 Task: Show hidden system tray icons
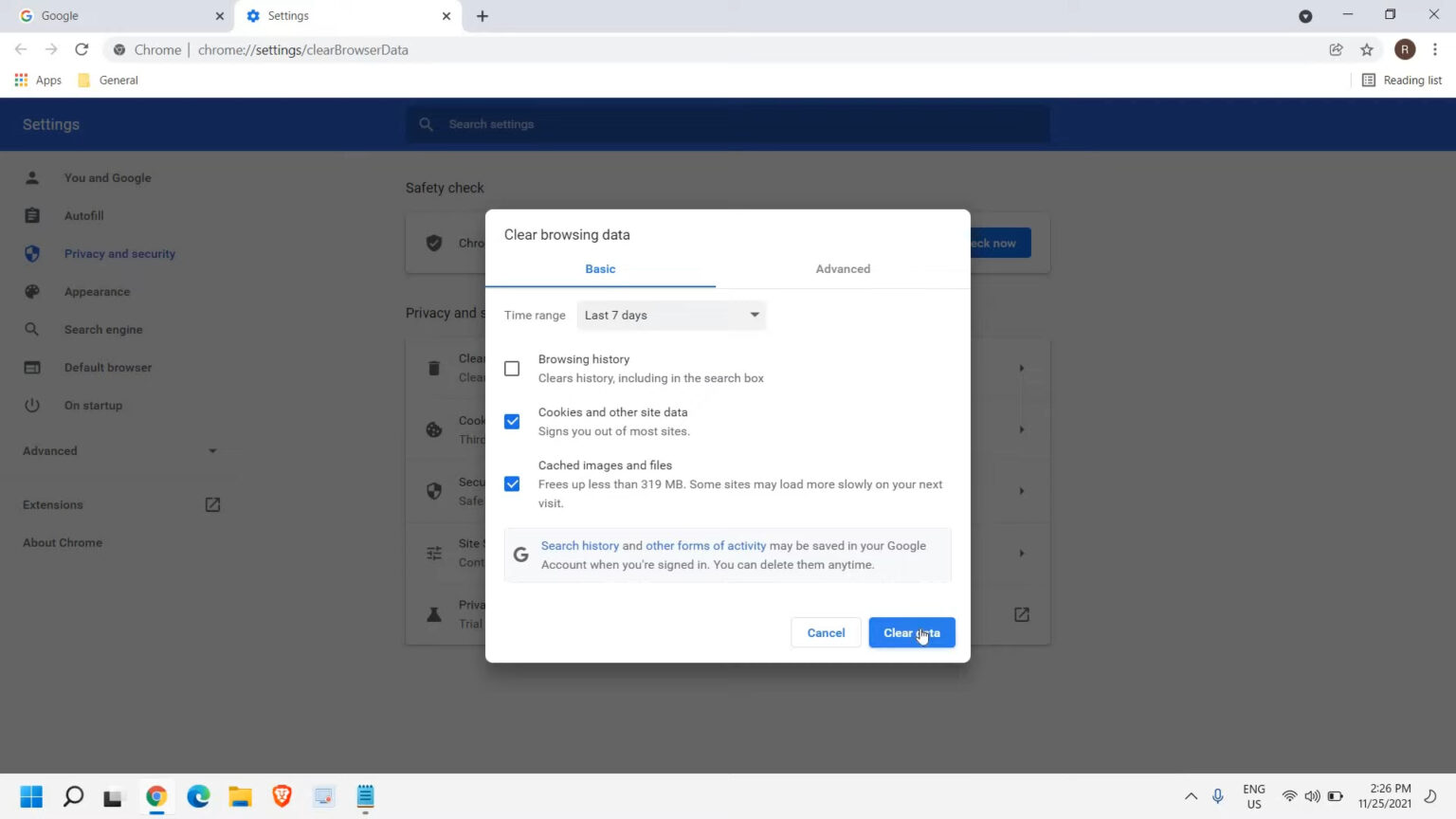point(1191,796)
